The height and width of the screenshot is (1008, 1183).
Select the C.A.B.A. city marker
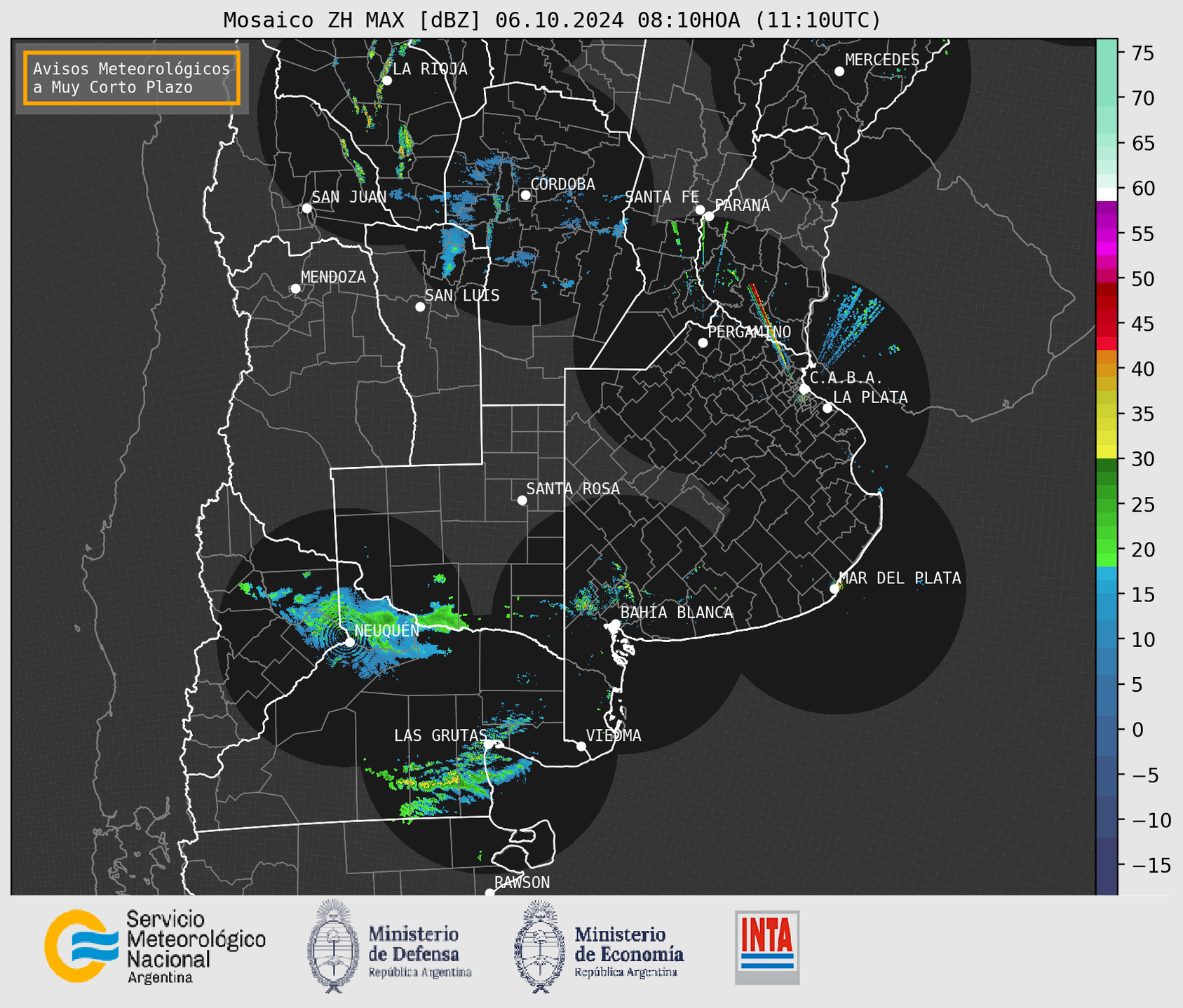(805, 389)
